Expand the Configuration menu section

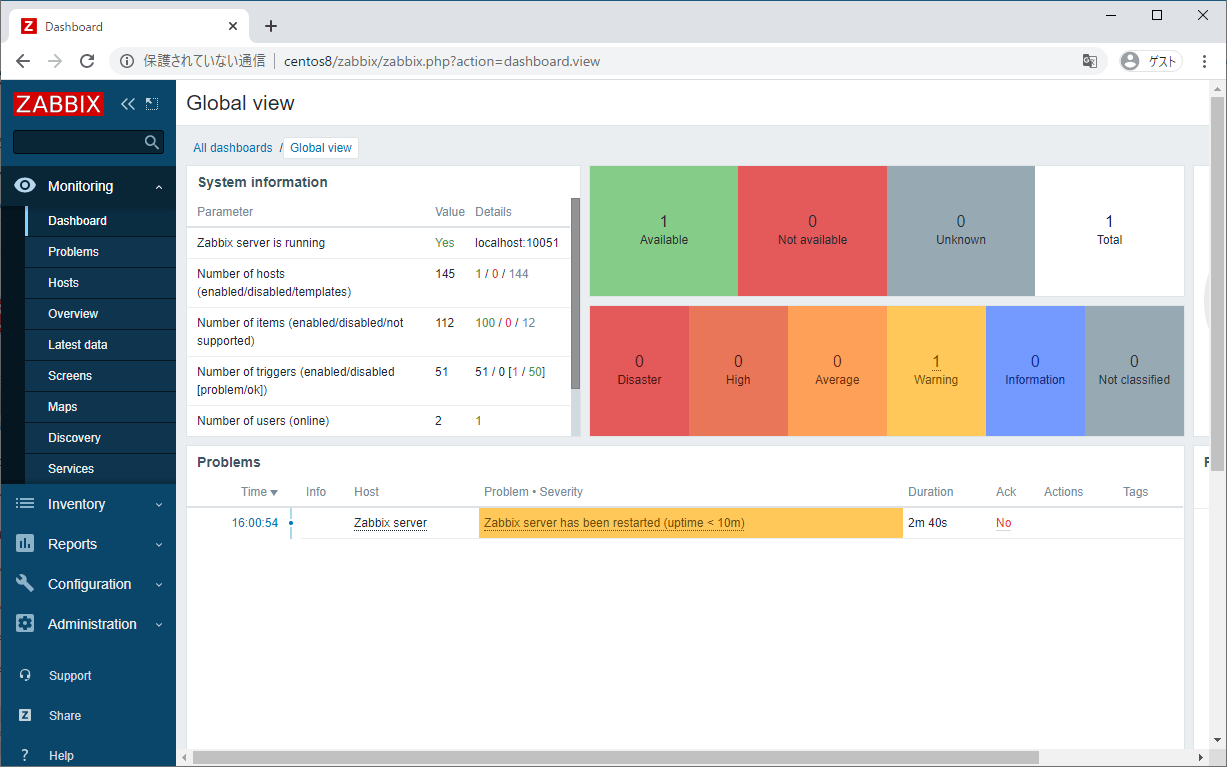pos(159,585)
